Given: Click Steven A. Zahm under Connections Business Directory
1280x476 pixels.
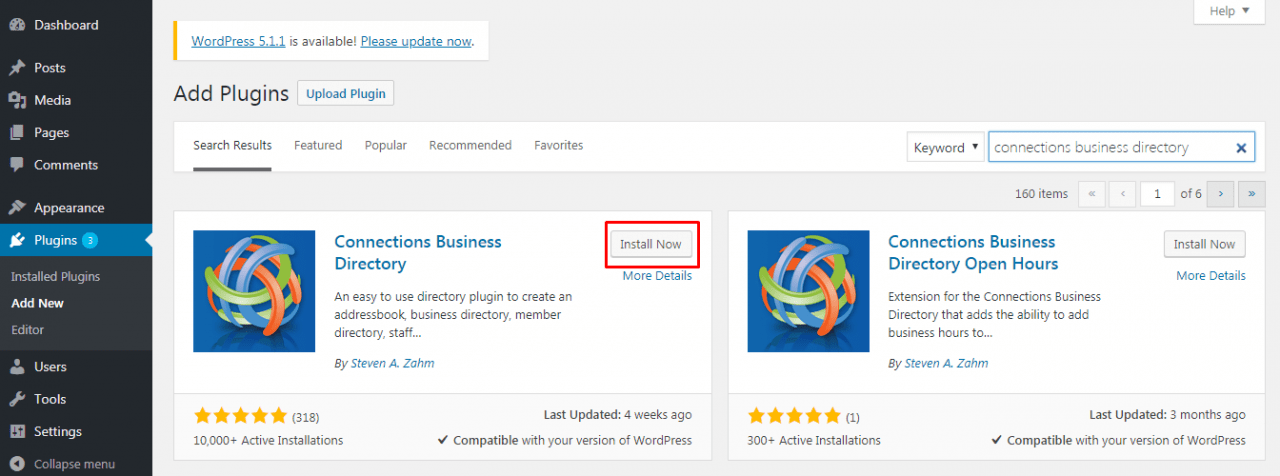Looking at the screenshot, I should click(x=392, y=363).
